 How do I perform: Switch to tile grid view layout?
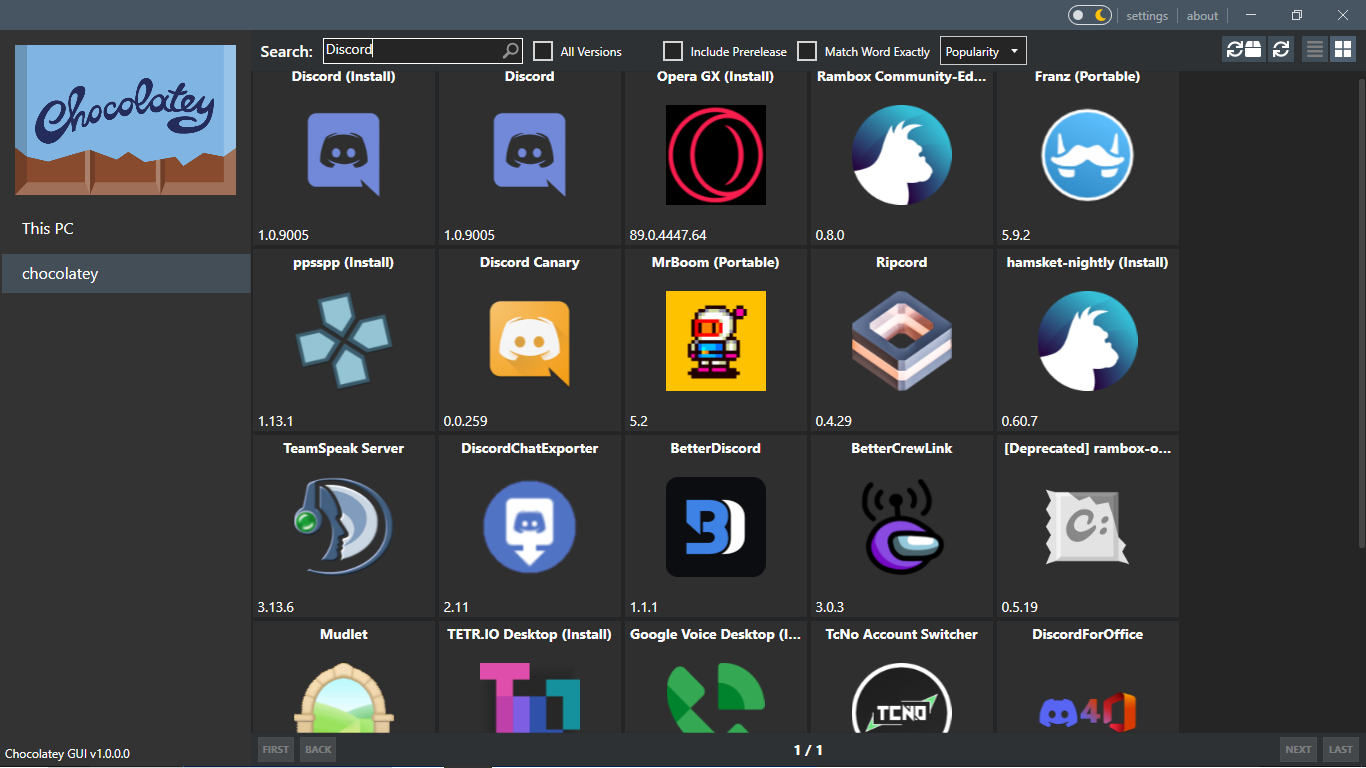[1342, 49]
